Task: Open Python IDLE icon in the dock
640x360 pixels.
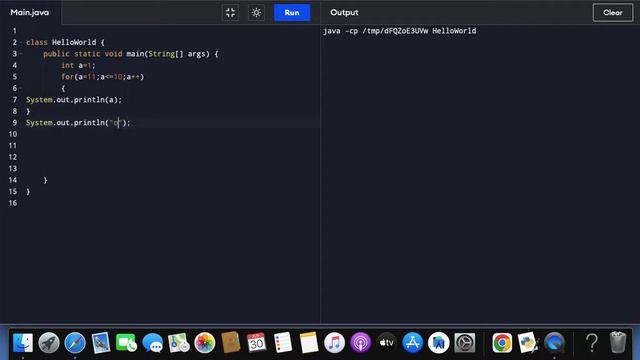Action: tap(528, 342)
